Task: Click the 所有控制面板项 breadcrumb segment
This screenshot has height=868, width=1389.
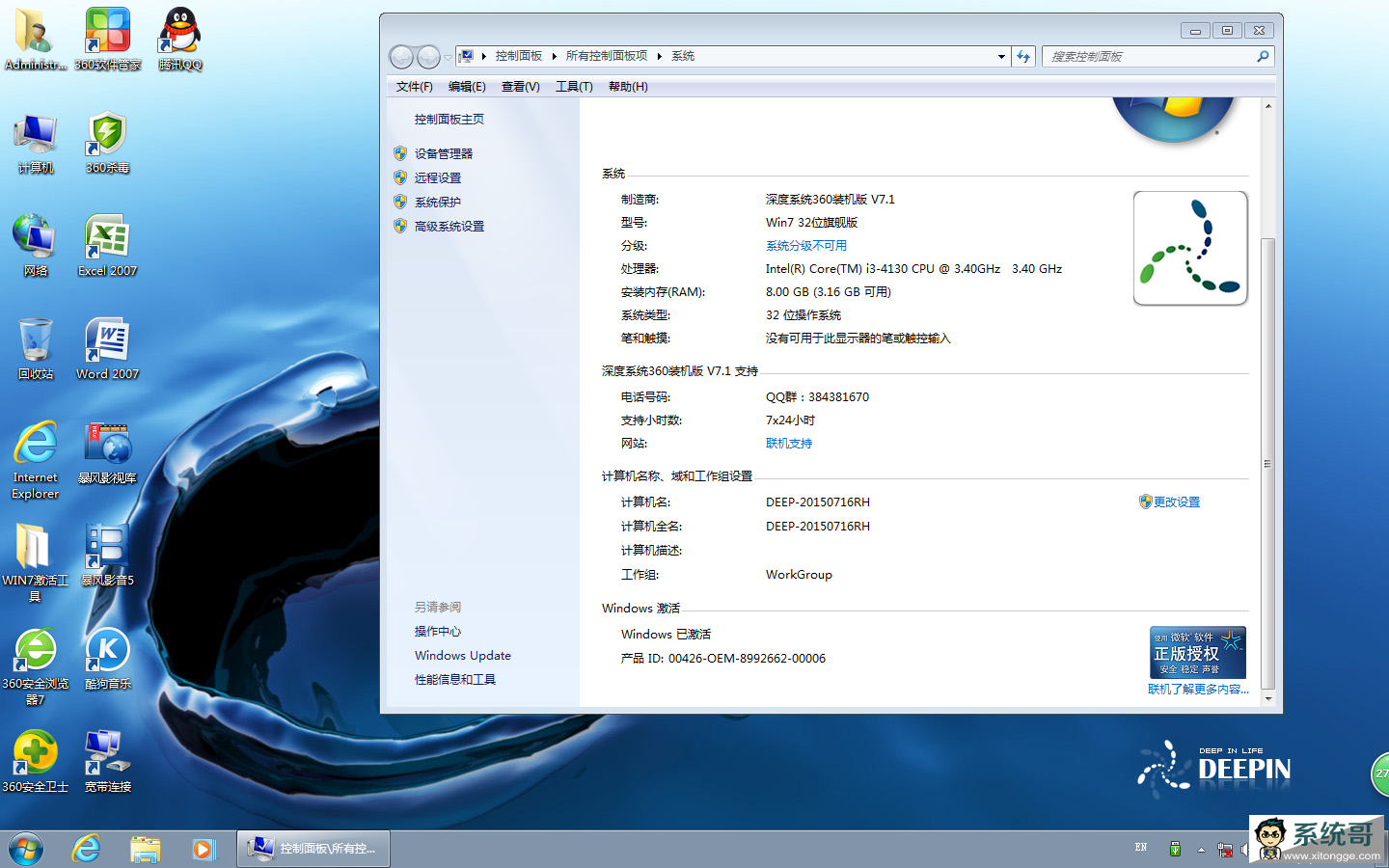Action: click(607, 56)
